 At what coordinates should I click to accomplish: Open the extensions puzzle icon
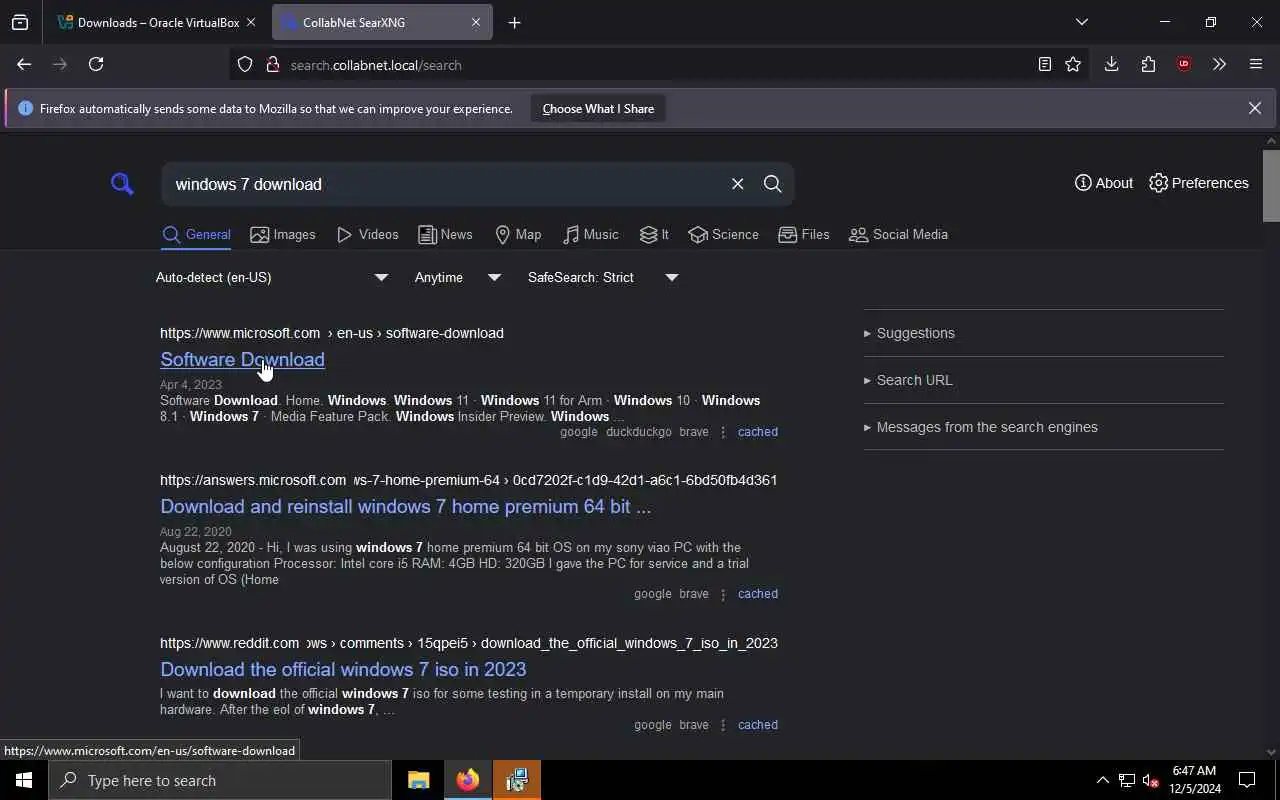tap(1148, 64)
